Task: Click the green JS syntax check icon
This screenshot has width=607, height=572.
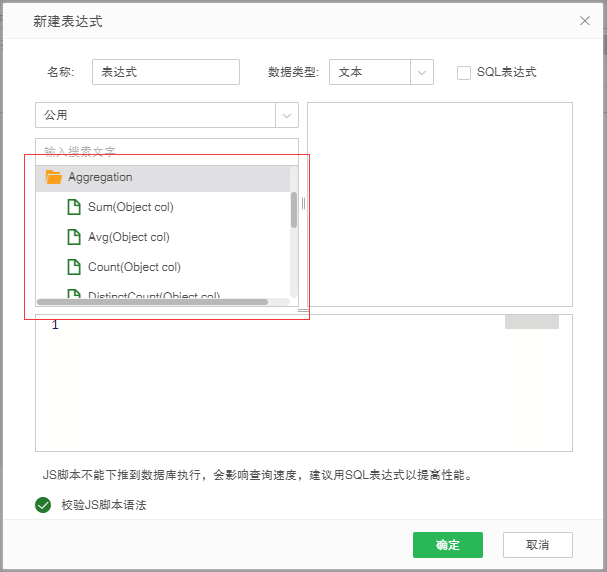Action: (x=43, y=505)
